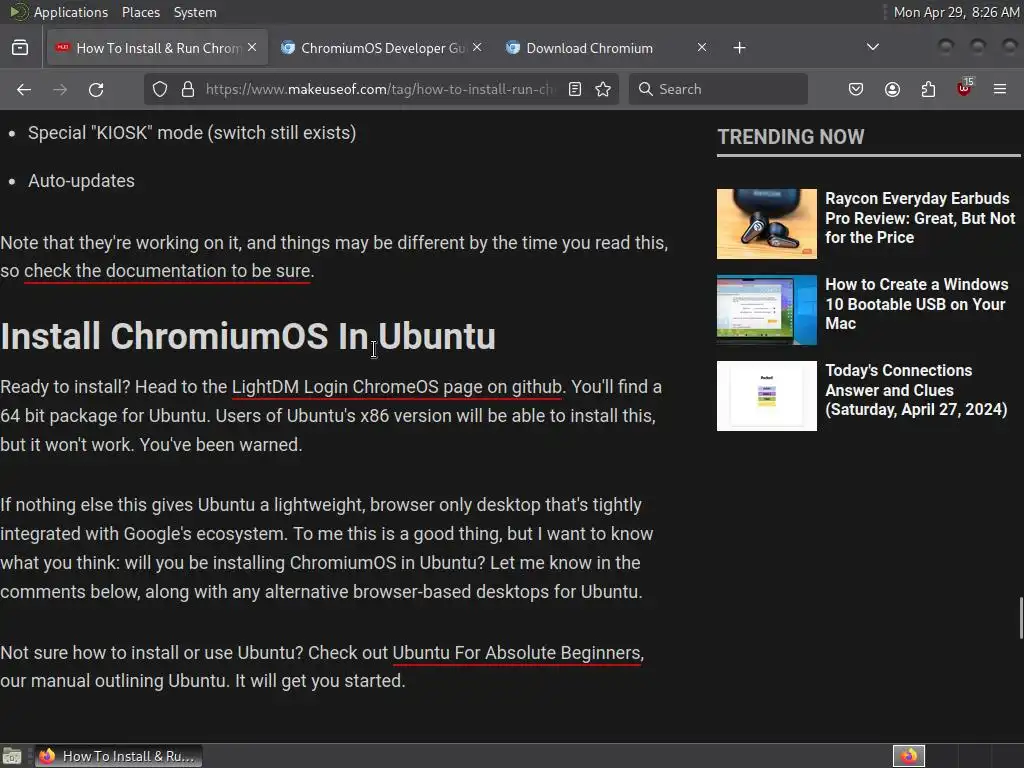Open Pocket save icon
Screen dimensions: 1024x768
856,89
